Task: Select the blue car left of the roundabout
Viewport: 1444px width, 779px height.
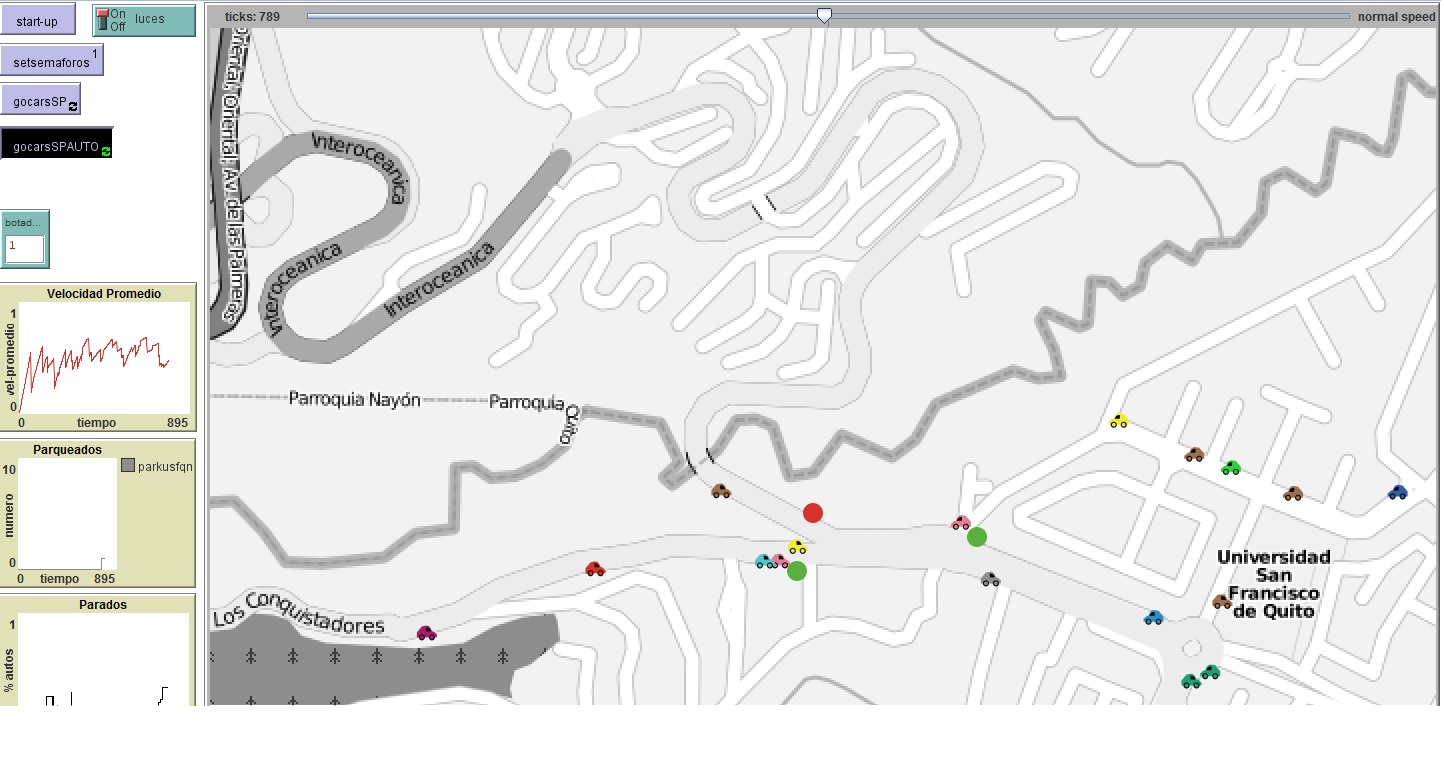Action: (1154, 618)
